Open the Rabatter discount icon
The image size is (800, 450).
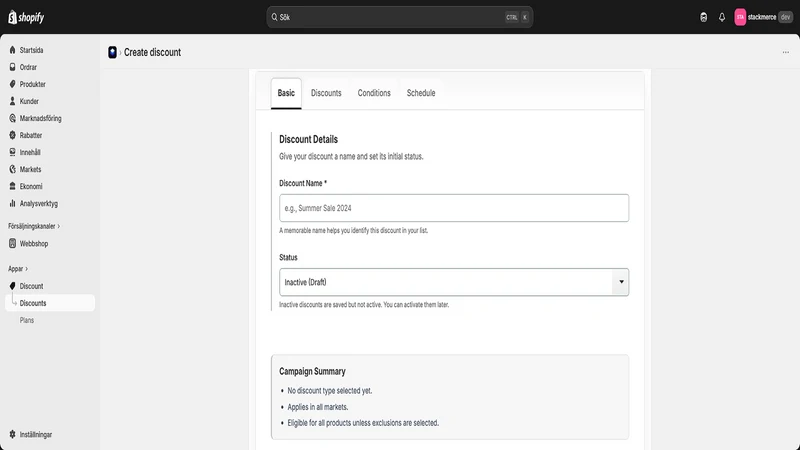click(12, 135)
